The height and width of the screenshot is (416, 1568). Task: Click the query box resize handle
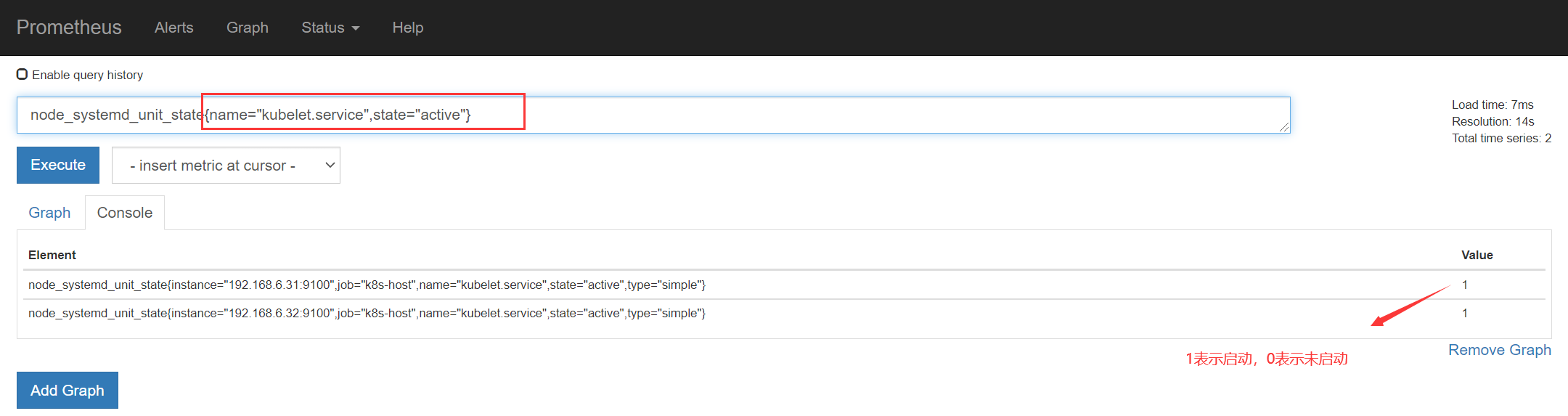(1284, 127)
